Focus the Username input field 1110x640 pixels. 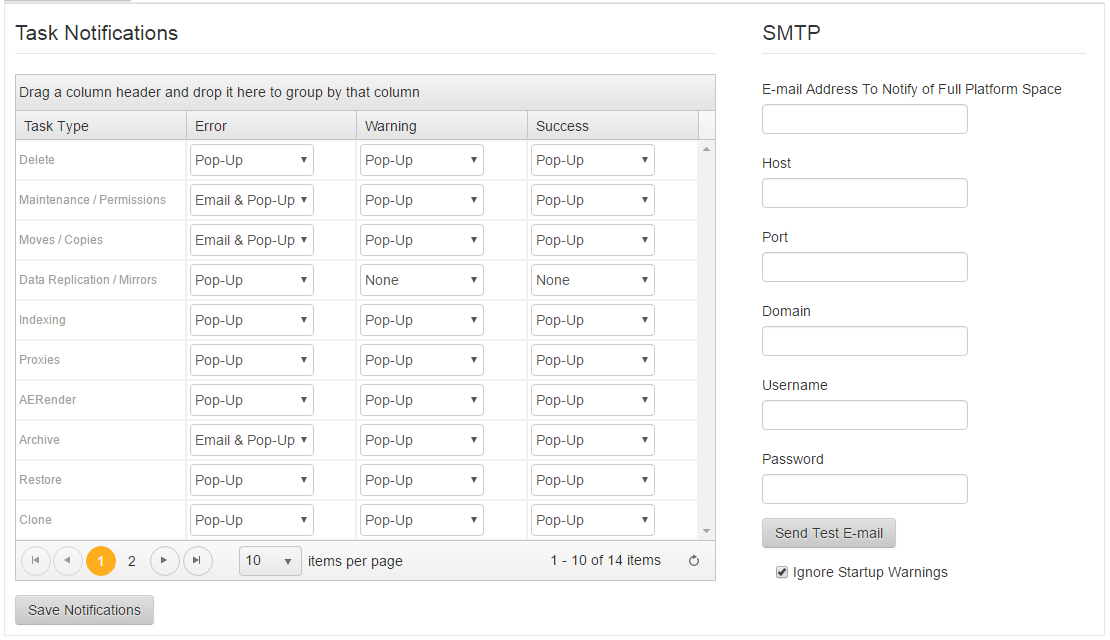coord(865,415)
